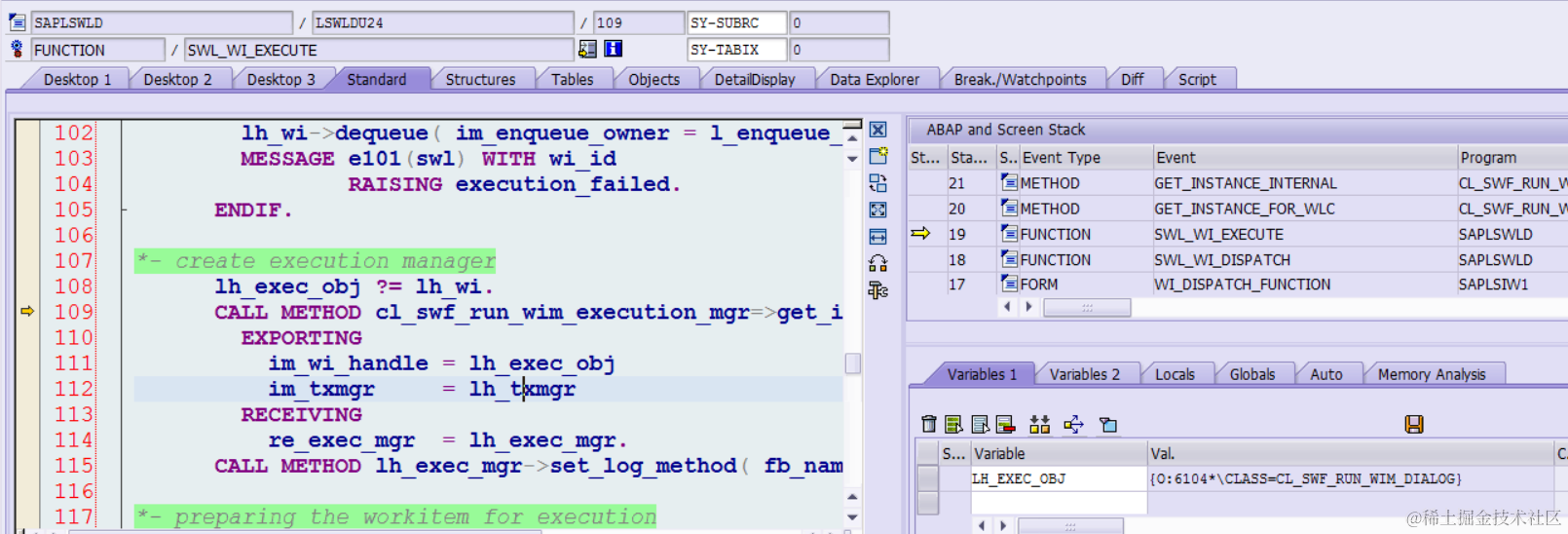This screenshot has width=1568, height=534.
Task: Switch to the Tables tab
Action: (572, 80)
